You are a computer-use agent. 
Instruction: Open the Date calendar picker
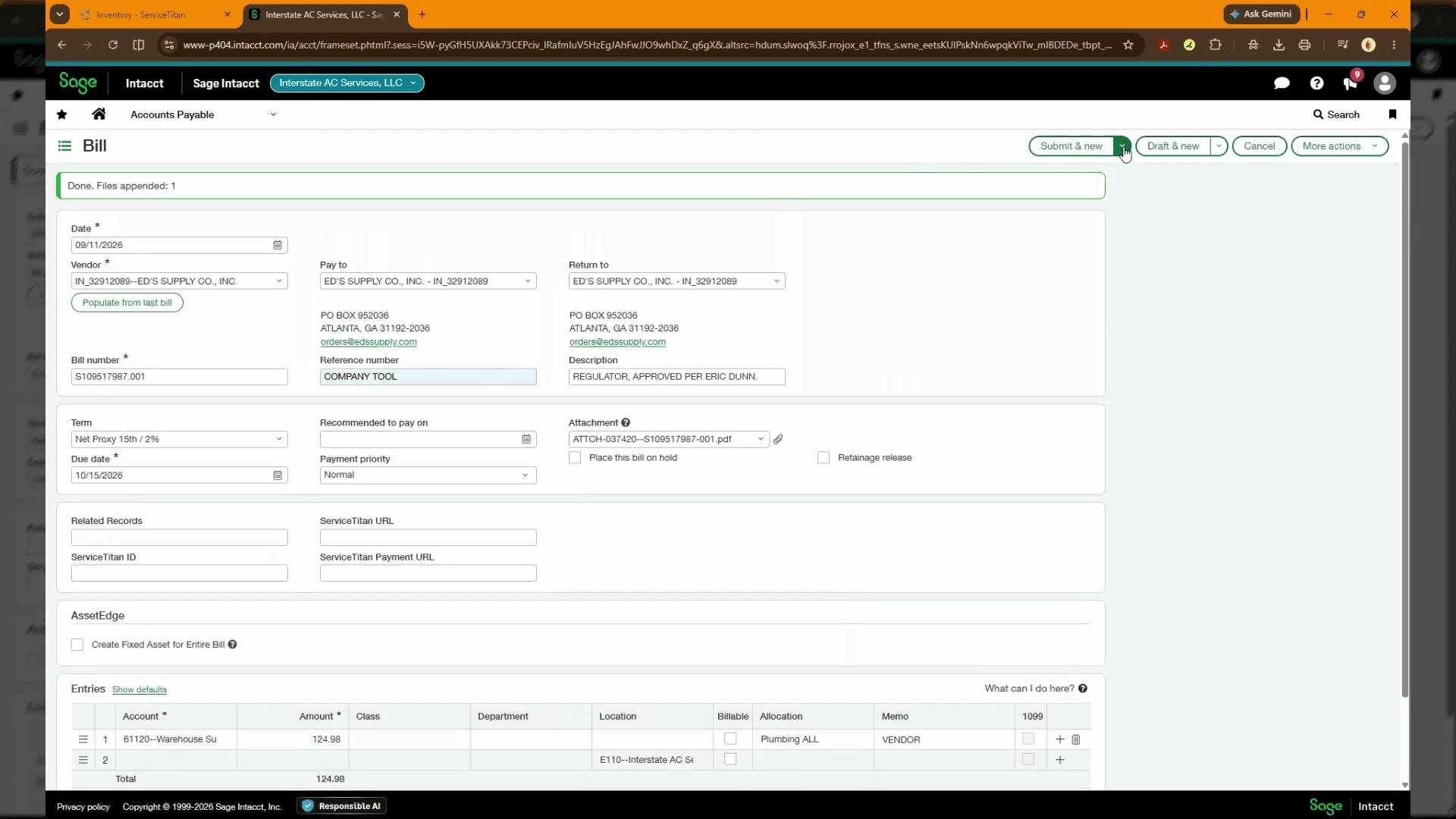pos(278,245)
